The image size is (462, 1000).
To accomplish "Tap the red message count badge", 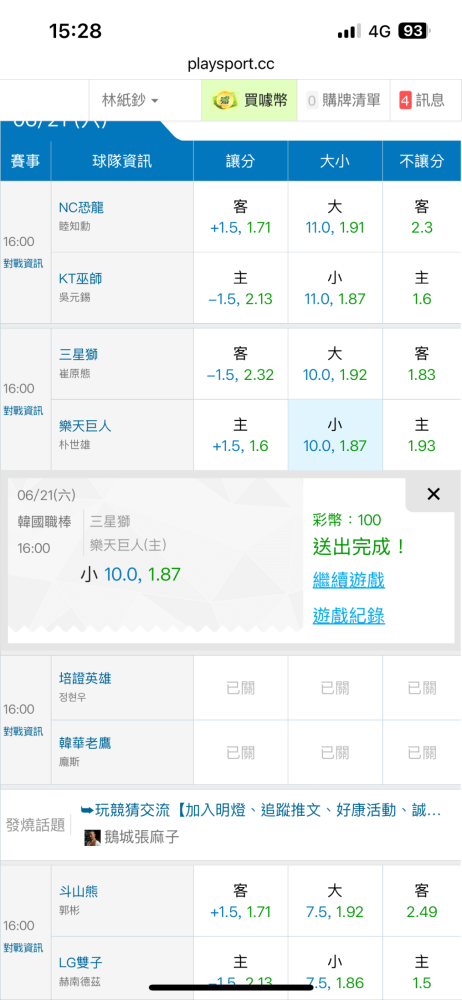I will pos(405,100).
